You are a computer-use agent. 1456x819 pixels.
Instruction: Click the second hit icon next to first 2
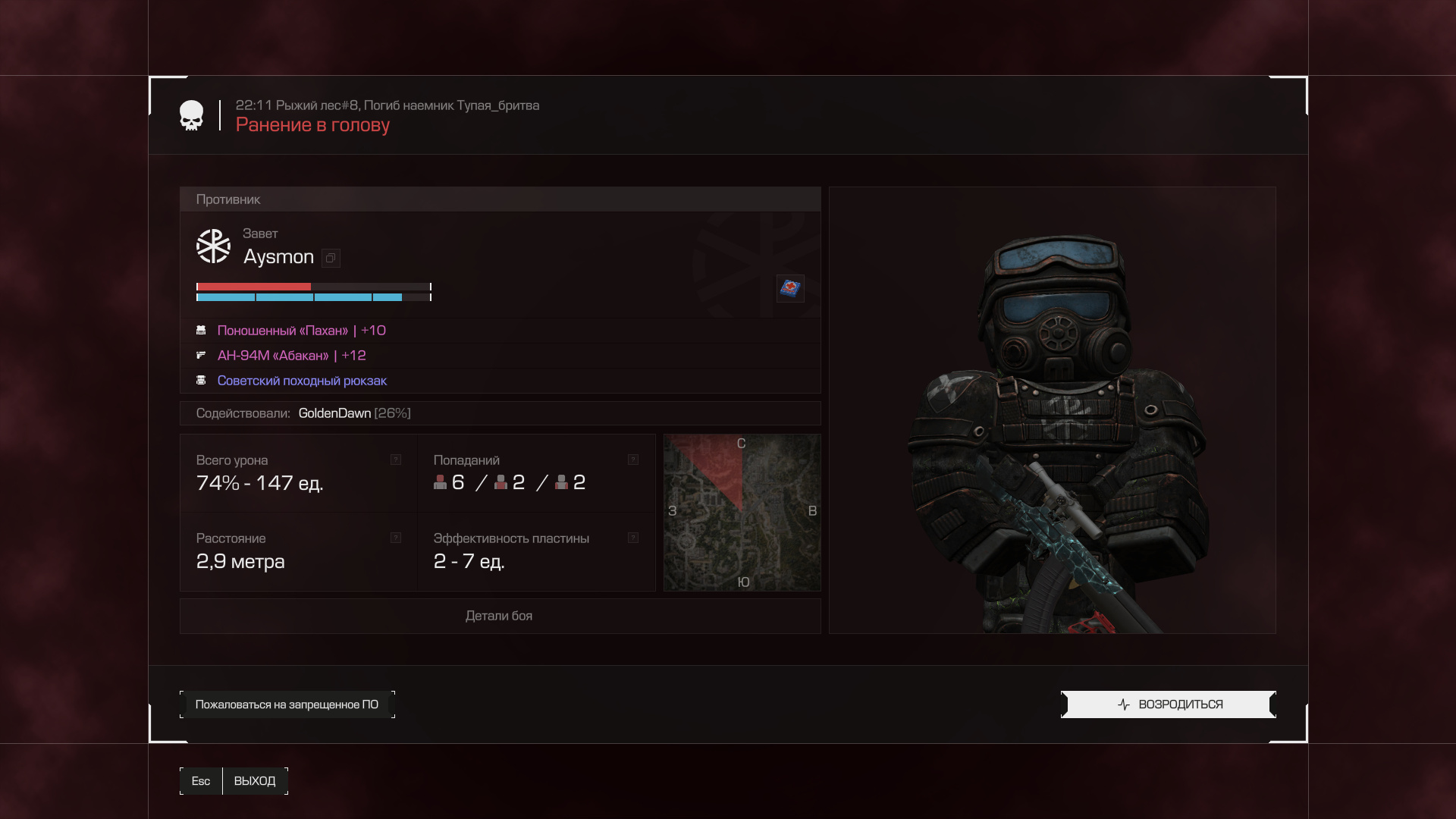pos(500,482)
